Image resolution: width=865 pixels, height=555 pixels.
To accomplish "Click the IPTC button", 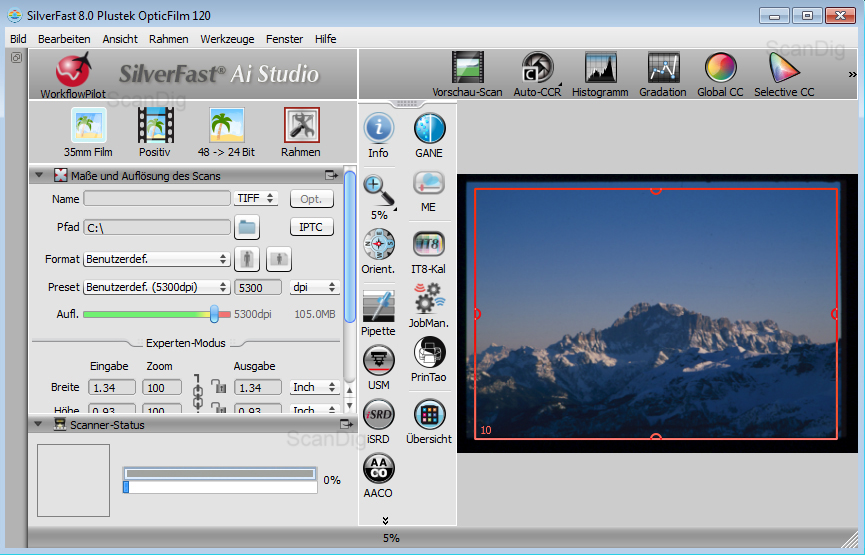I will pos(312,227).
